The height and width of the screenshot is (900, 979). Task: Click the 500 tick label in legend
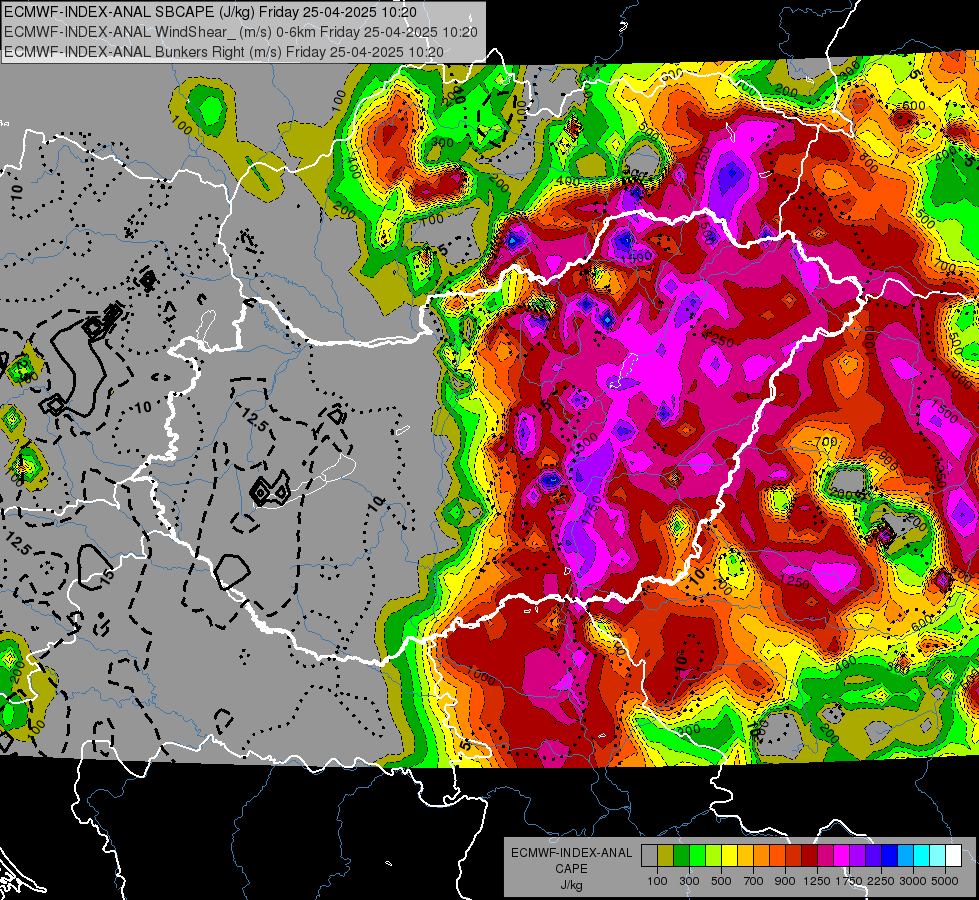[x=721, y=881]
